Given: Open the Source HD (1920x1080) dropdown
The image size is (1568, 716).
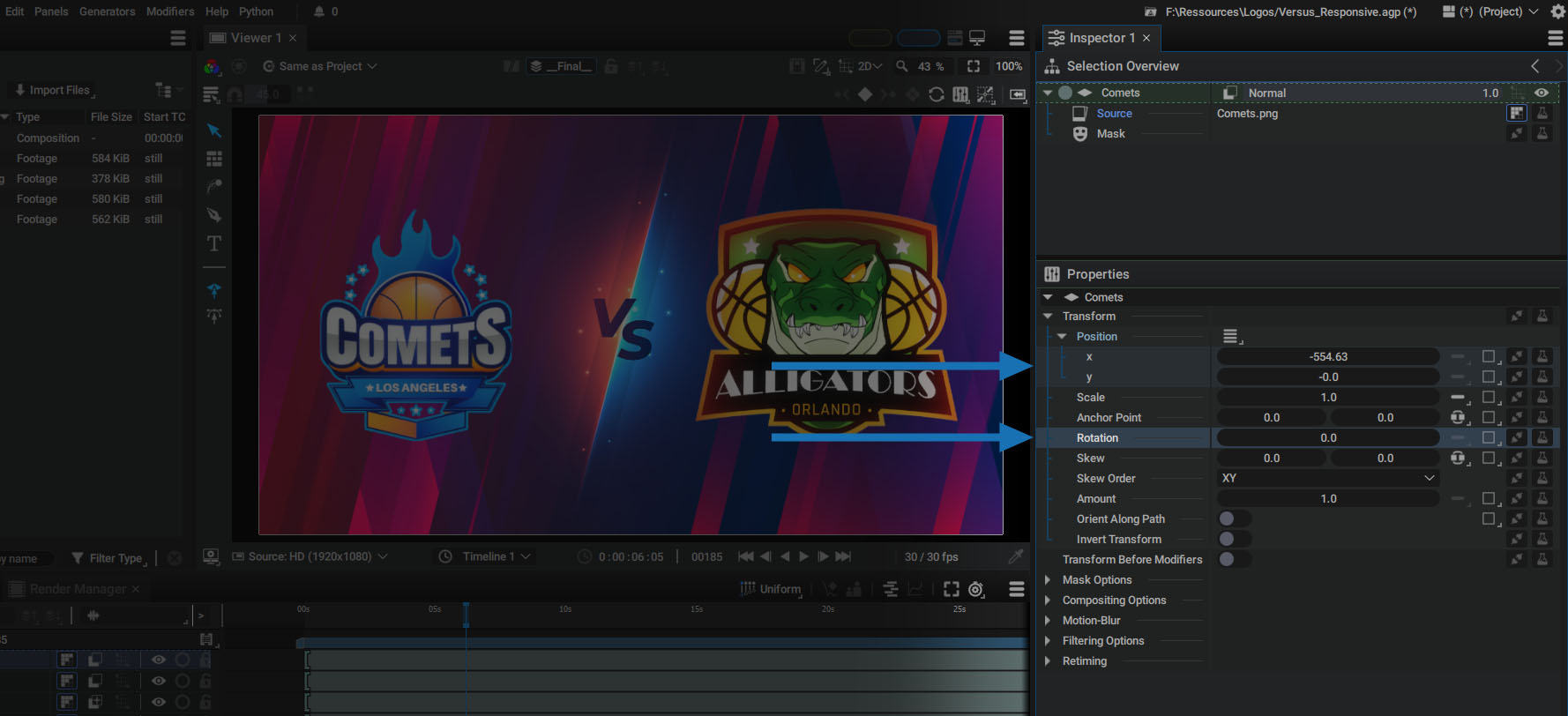Looking at the screenshot, I should click(310, 556).
